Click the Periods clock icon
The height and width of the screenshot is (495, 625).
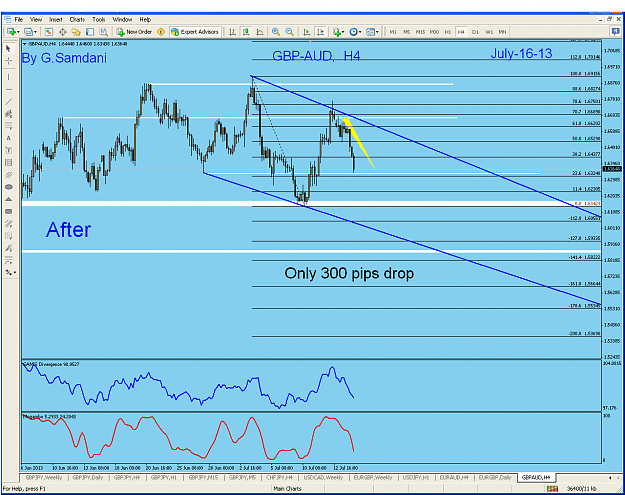(353, 32)
